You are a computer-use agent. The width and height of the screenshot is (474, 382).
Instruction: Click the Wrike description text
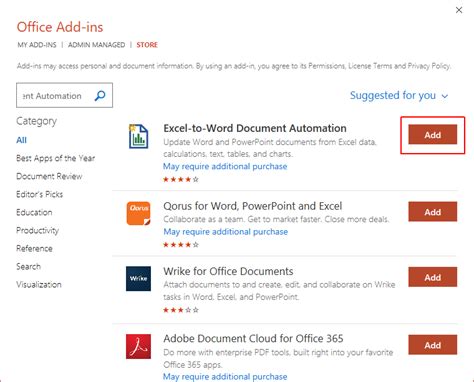pos(279,291)
